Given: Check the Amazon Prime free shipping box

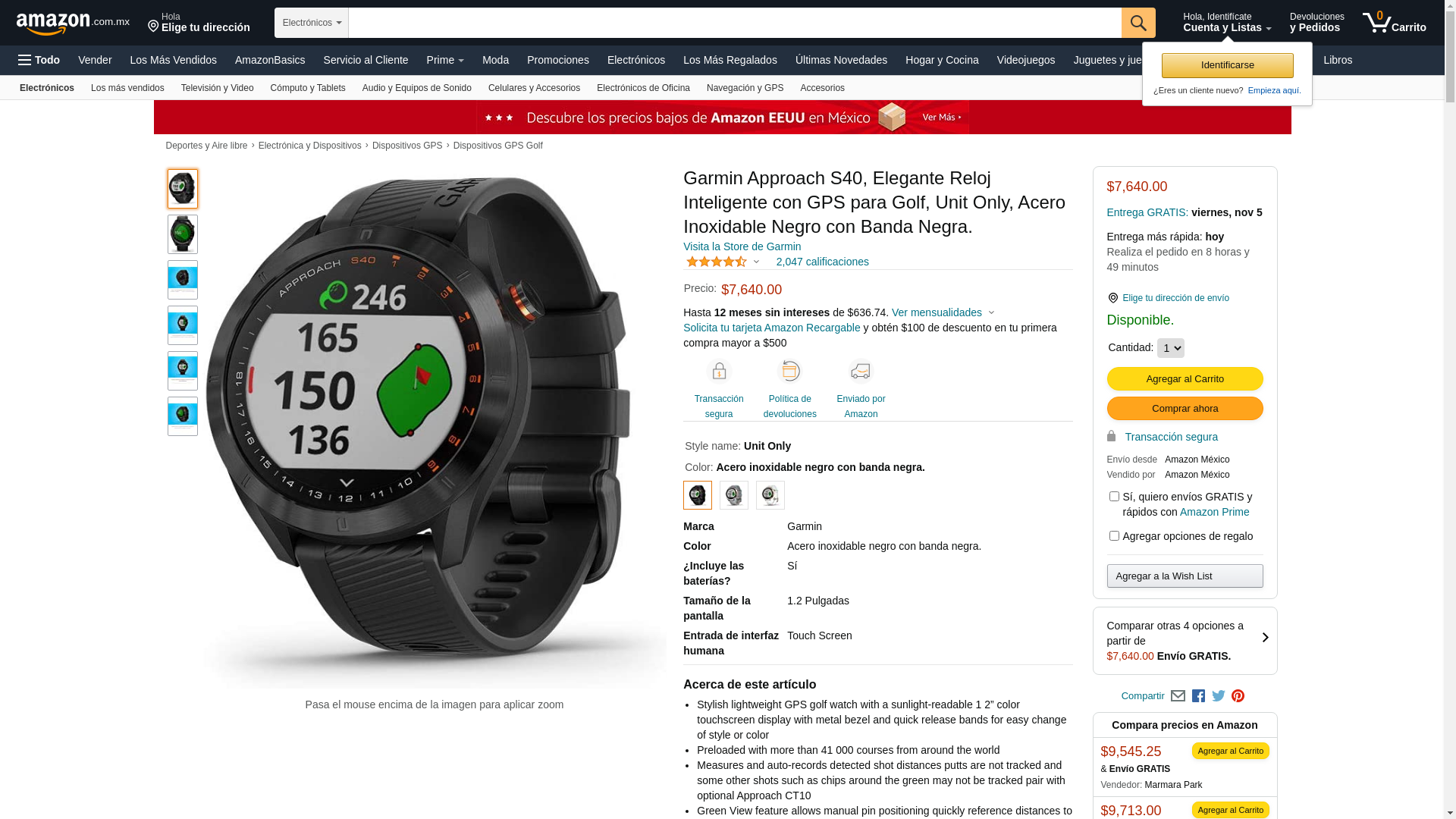Looking at the screenshot, I should pos(1114,497).
